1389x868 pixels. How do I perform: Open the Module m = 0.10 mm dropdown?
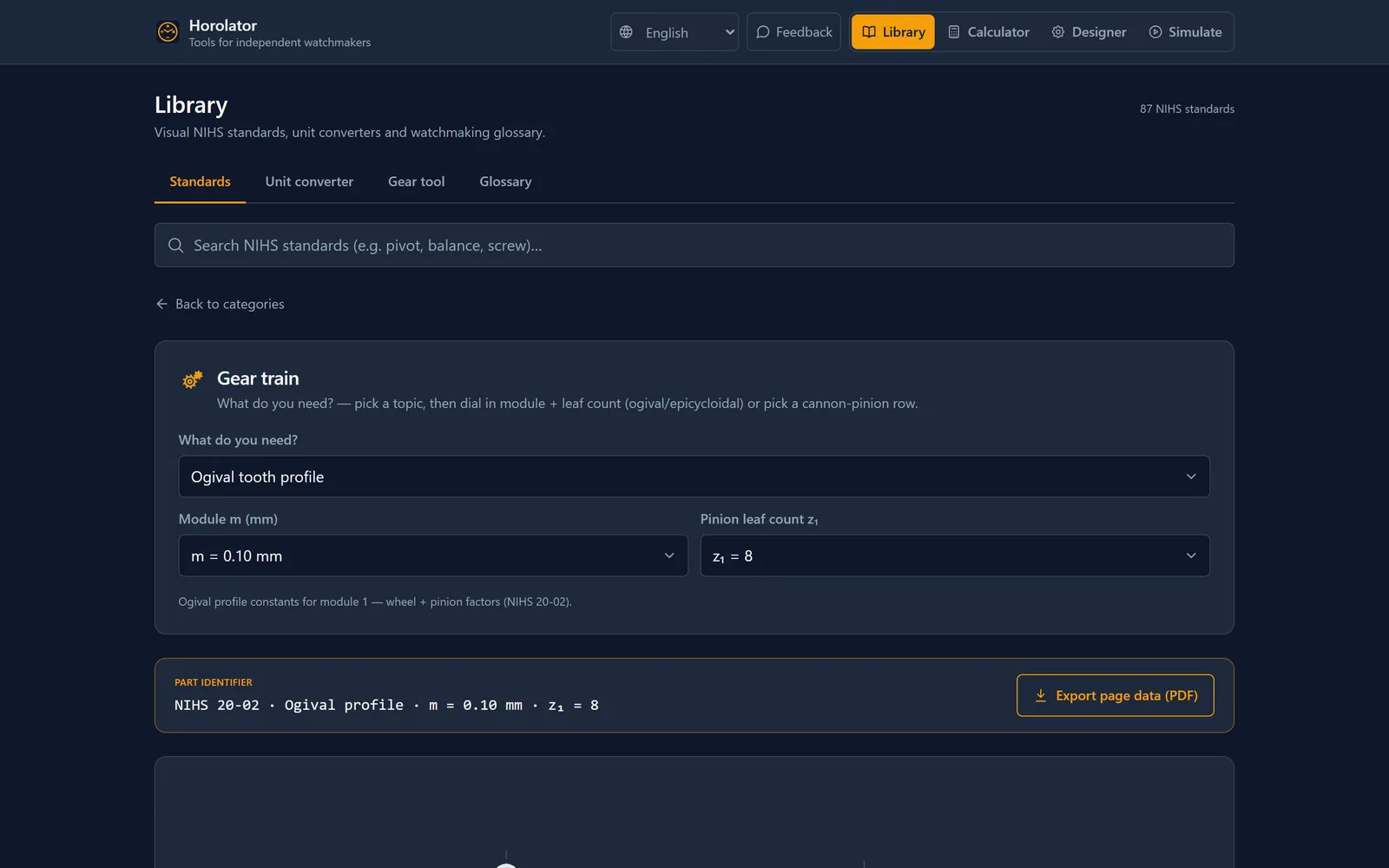433,556
